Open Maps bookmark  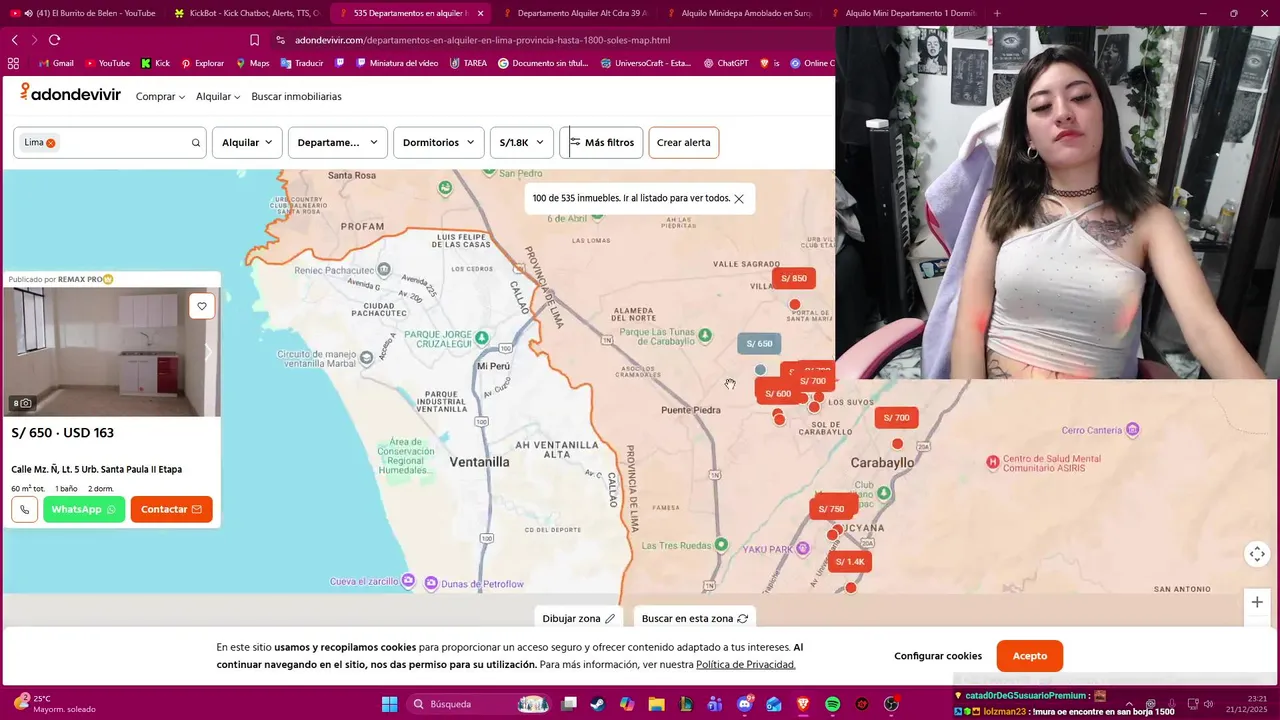pos(252,63)
